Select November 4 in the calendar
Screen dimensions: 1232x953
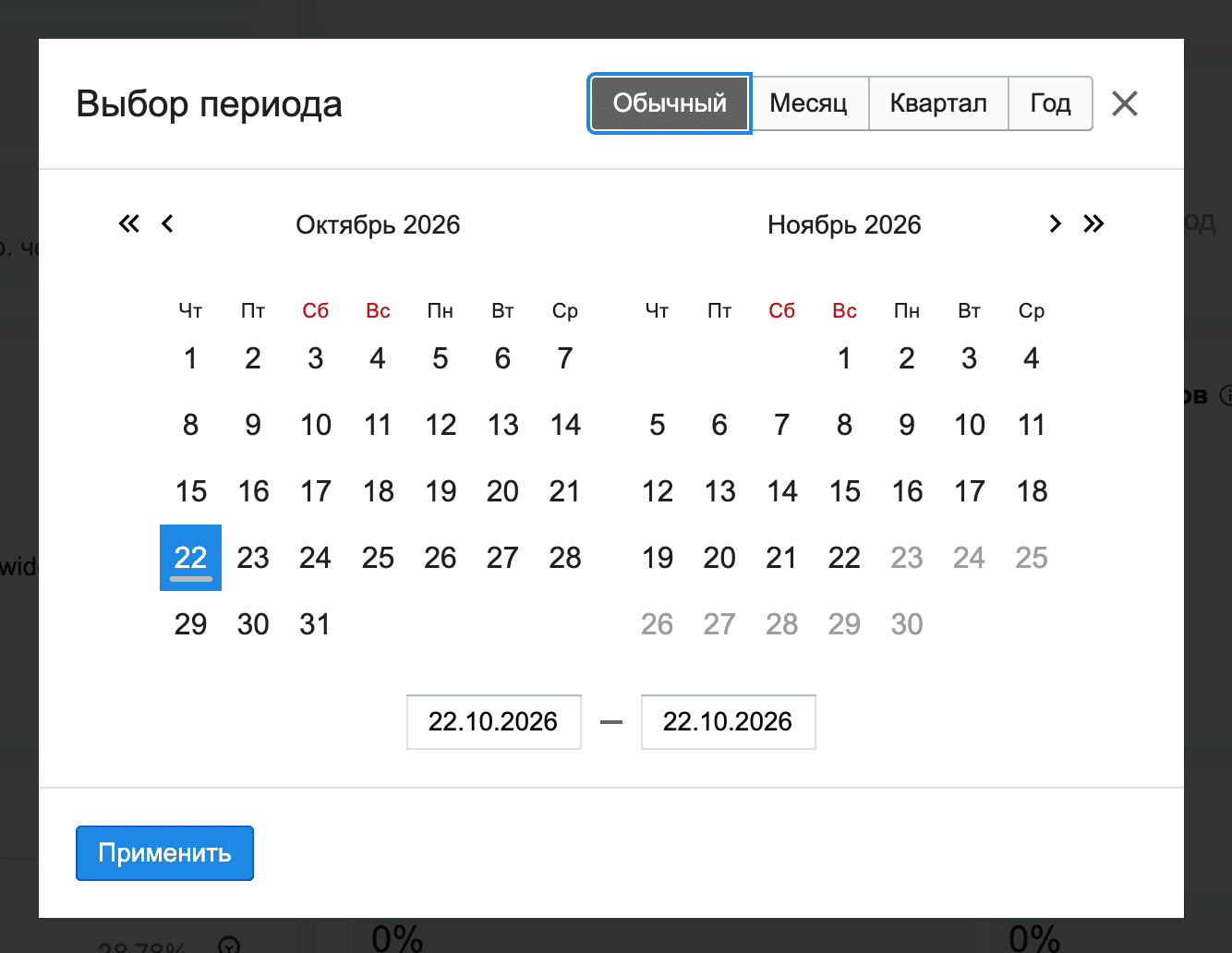pyautogui.click(x=1032, y=358)
